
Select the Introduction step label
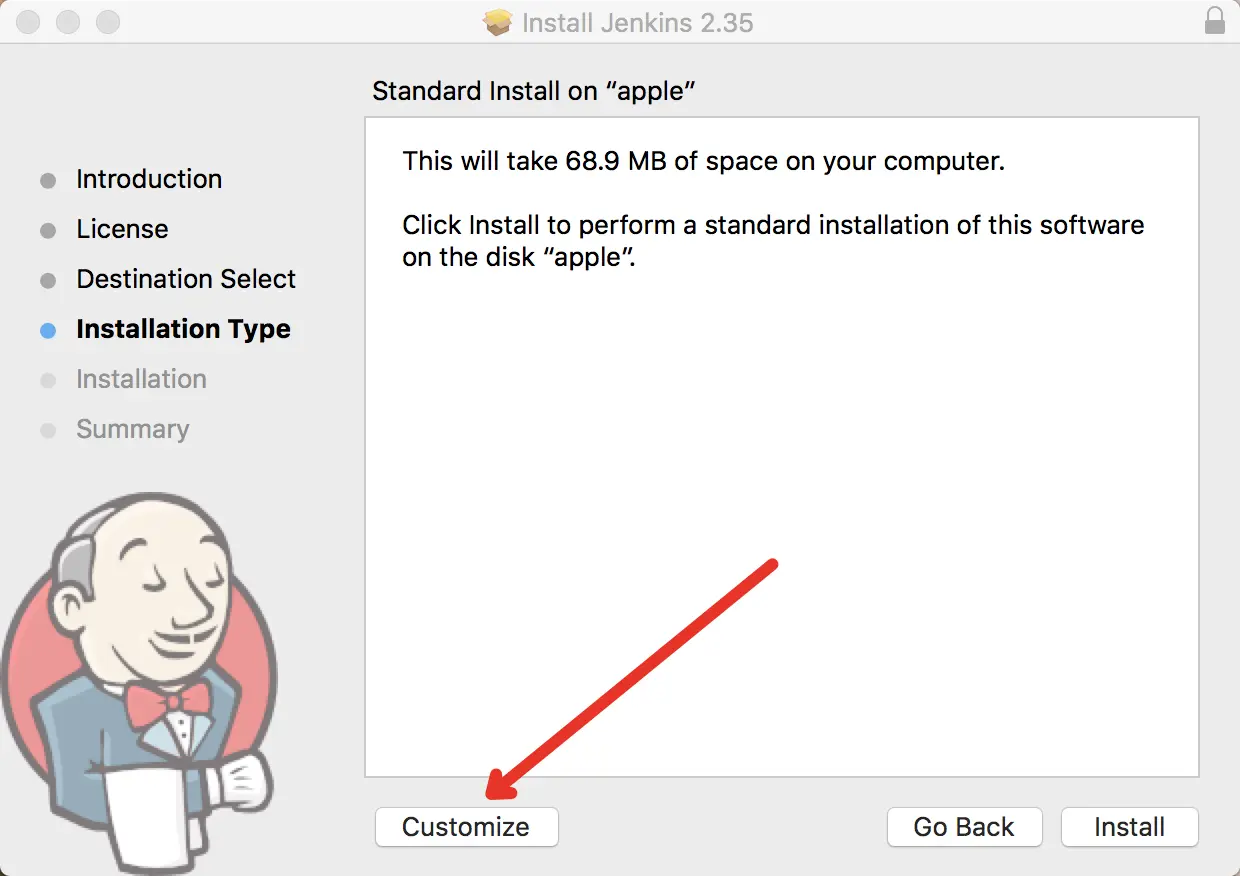[149, 179]
